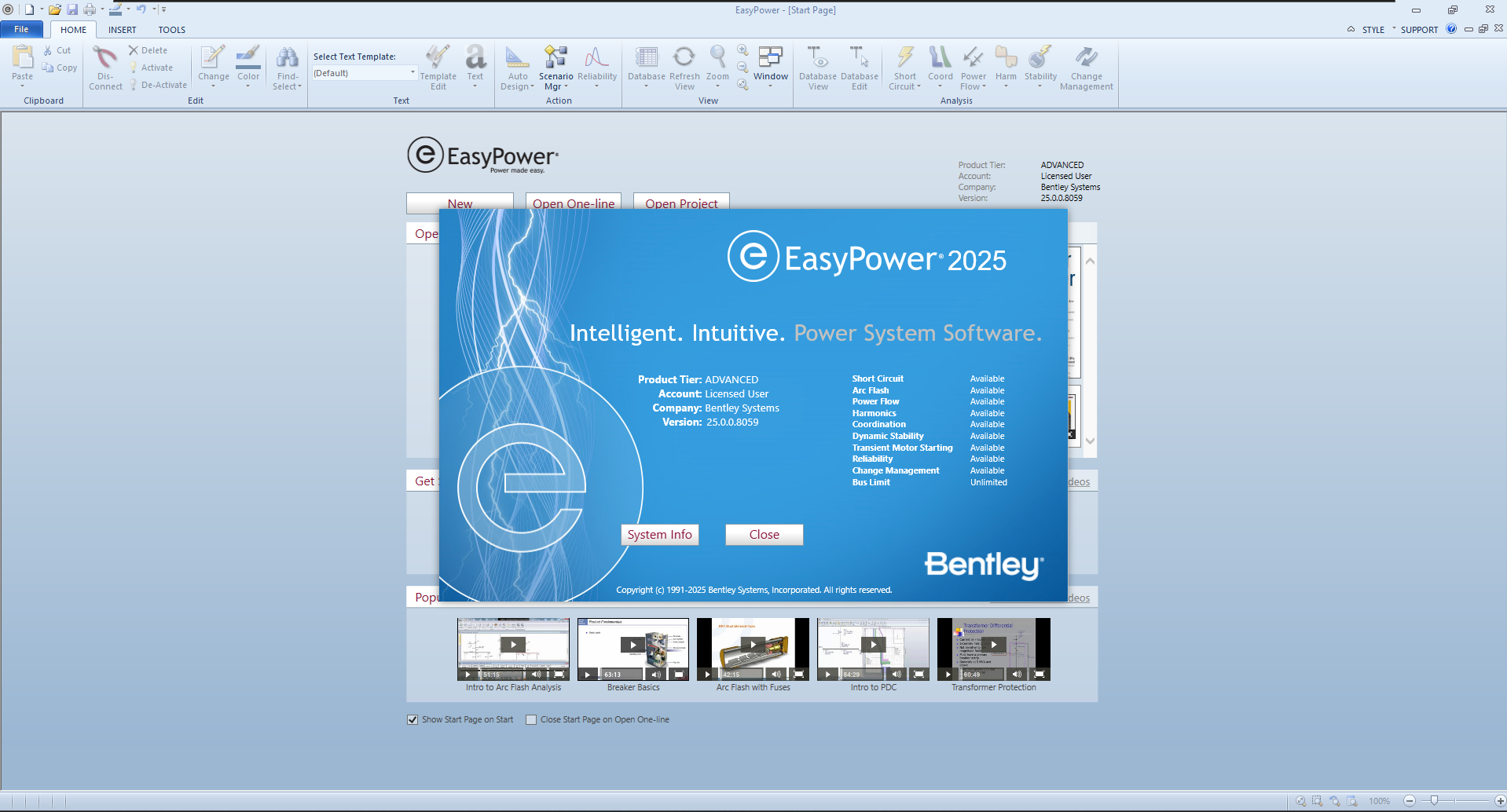The image size is (1507, 812).
Task: Click the Open One-line button
Action: coord(574,202)
